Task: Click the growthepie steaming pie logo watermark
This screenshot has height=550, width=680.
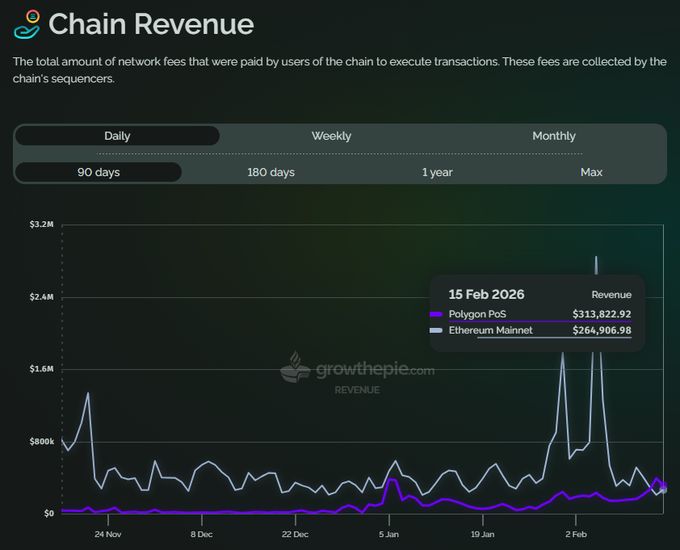Action: (295, 368)
